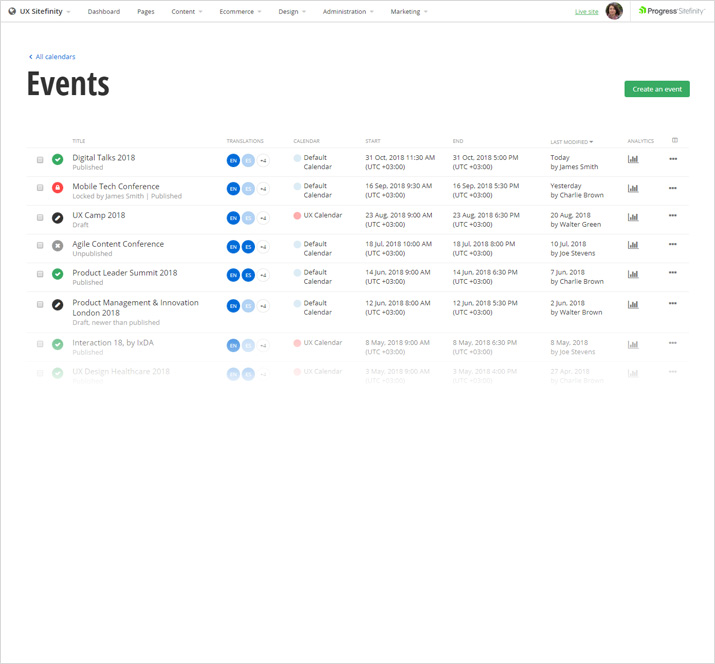The width and height of the screenshot is (715, 664).
Task: Select checkbox for Product Leader Summit 2018
Action: 40,274
